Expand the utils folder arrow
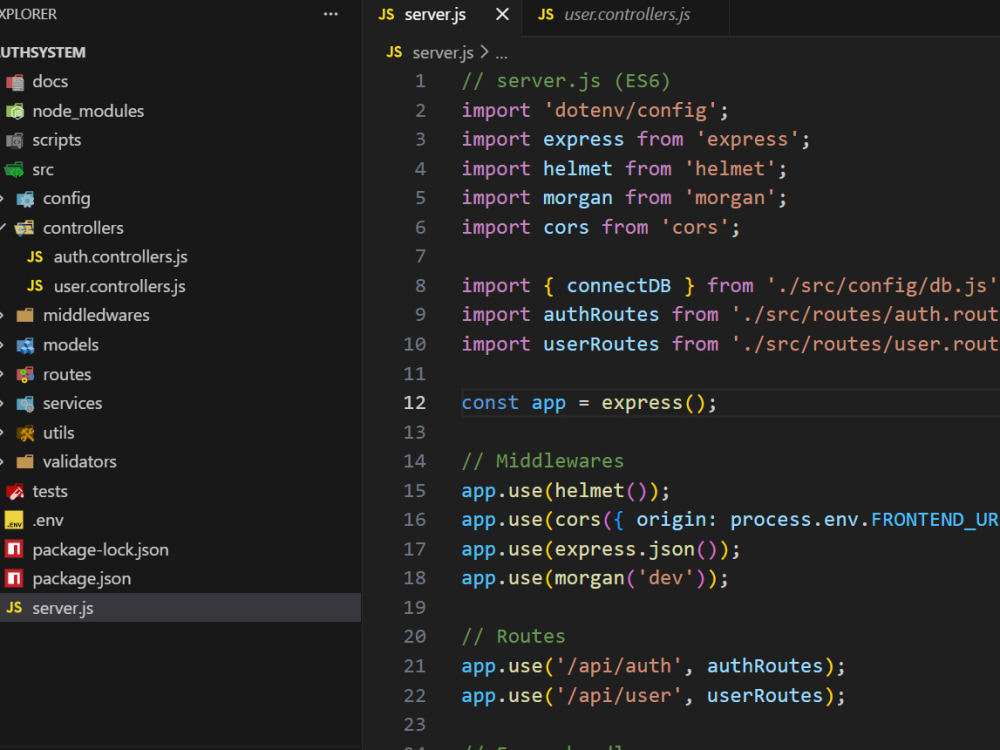The width and height of the screenshot is (1000, 750). click(3, 433)
